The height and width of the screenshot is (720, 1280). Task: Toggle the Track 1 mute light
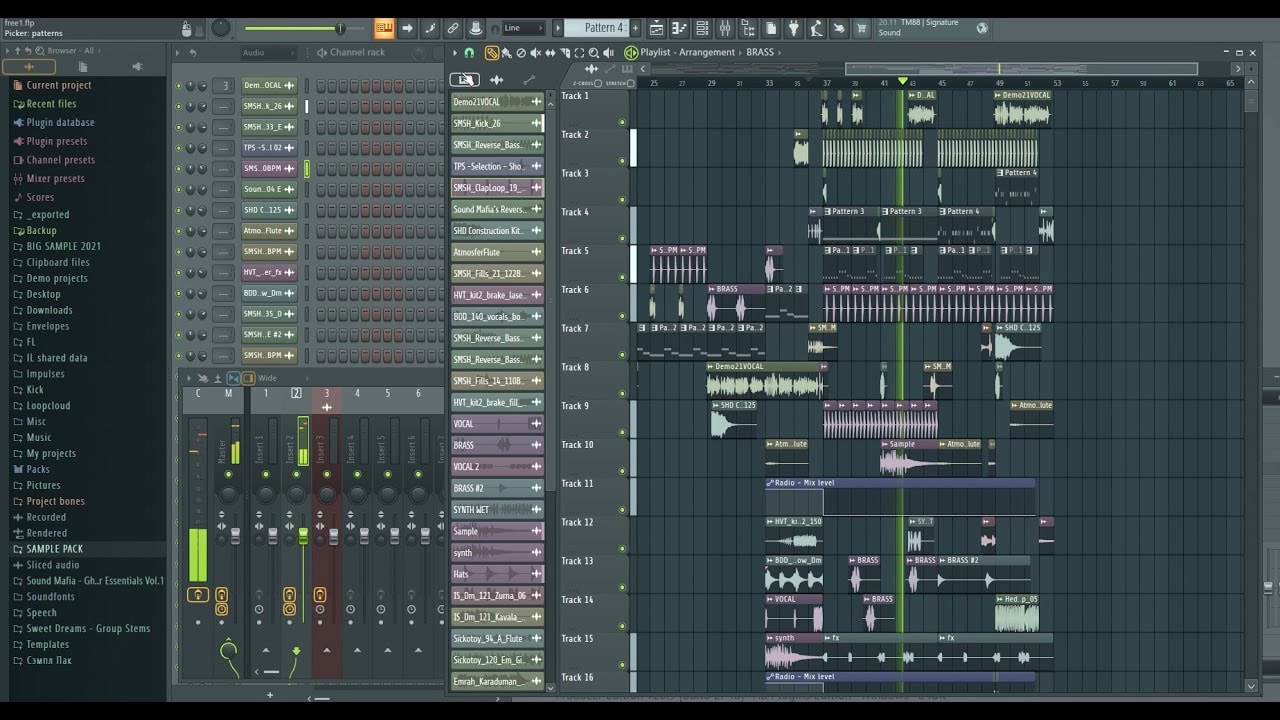coord(622,122)
